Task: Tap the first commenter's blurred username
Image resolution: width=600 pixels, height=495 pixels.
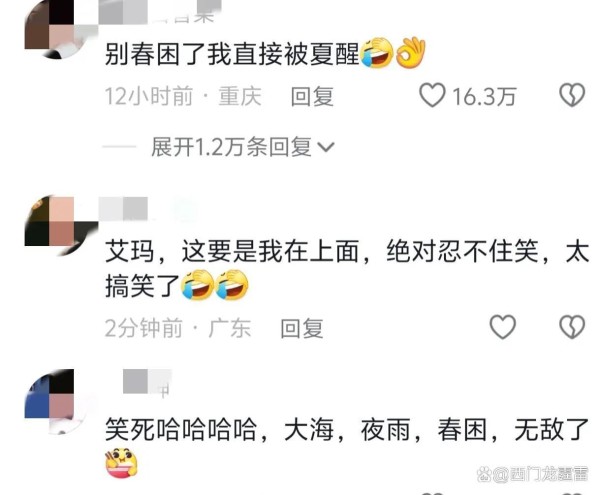Action: (x=160, y=11)
